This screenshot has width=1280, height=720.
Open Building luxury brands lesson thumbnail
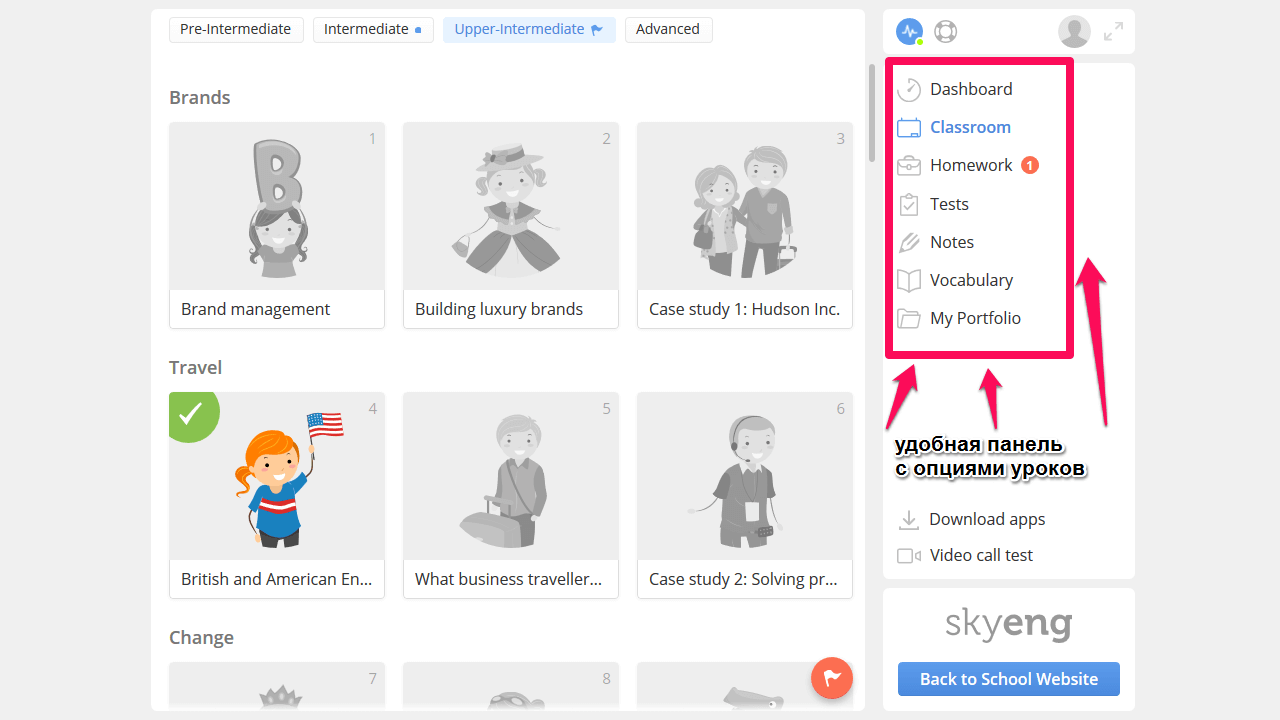(511, 207)
